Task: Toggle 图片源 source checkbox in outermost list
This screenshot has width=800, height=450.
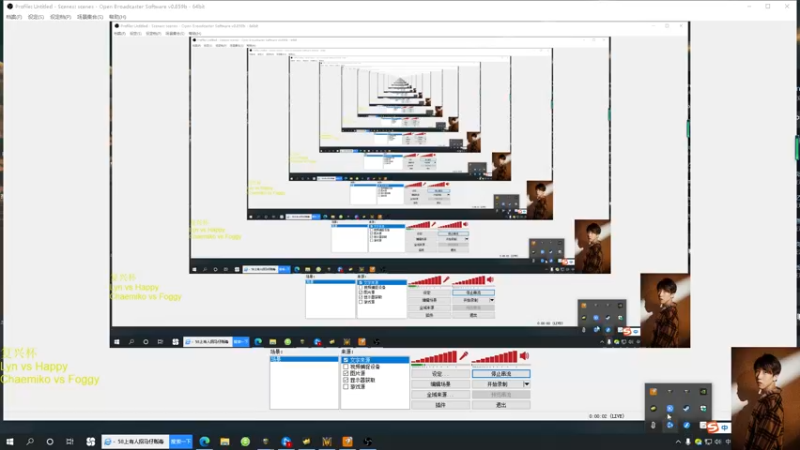Action: coord(346,373)
